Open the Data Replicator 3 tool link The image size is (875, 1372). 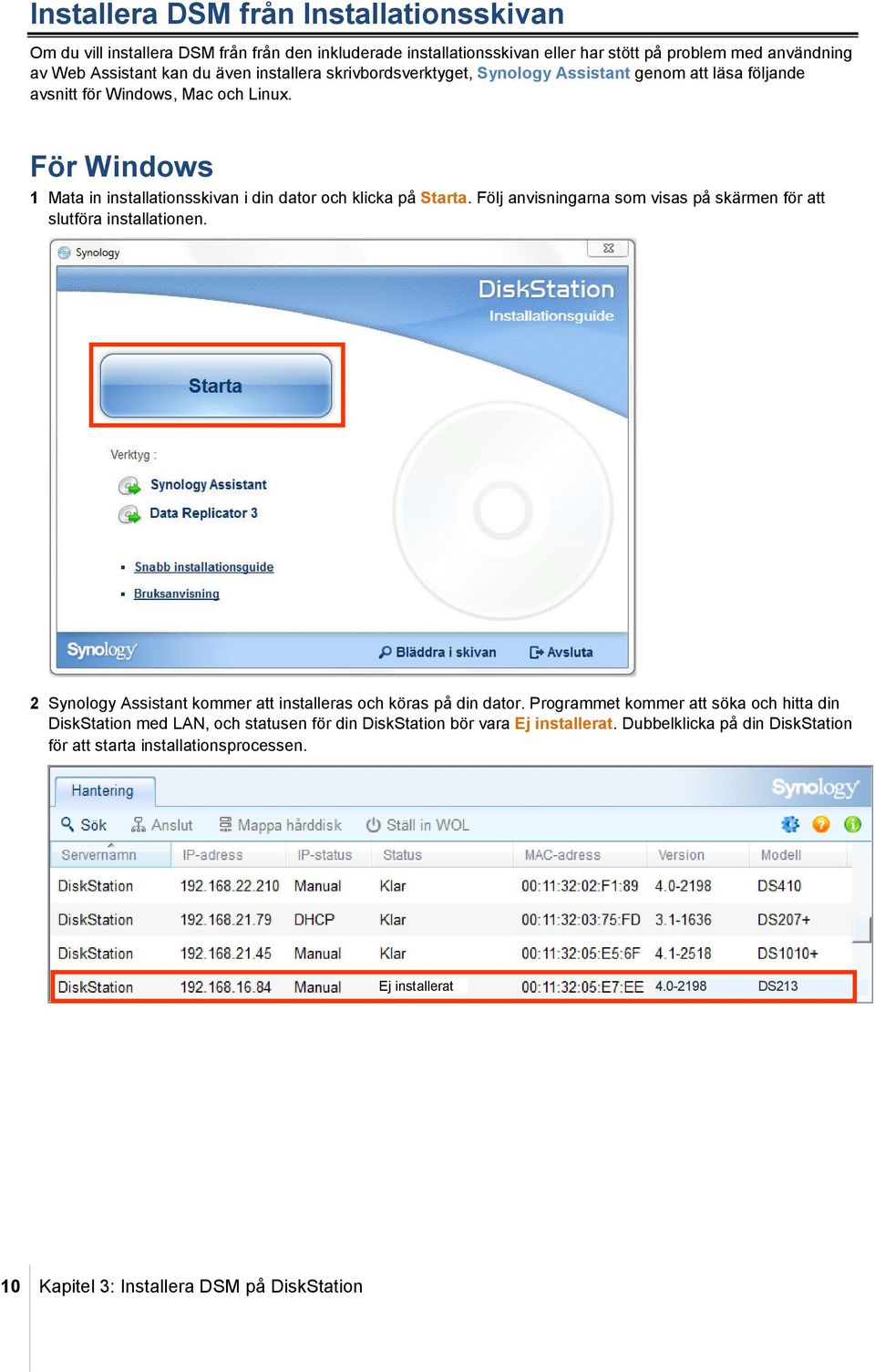pos(203,513)
